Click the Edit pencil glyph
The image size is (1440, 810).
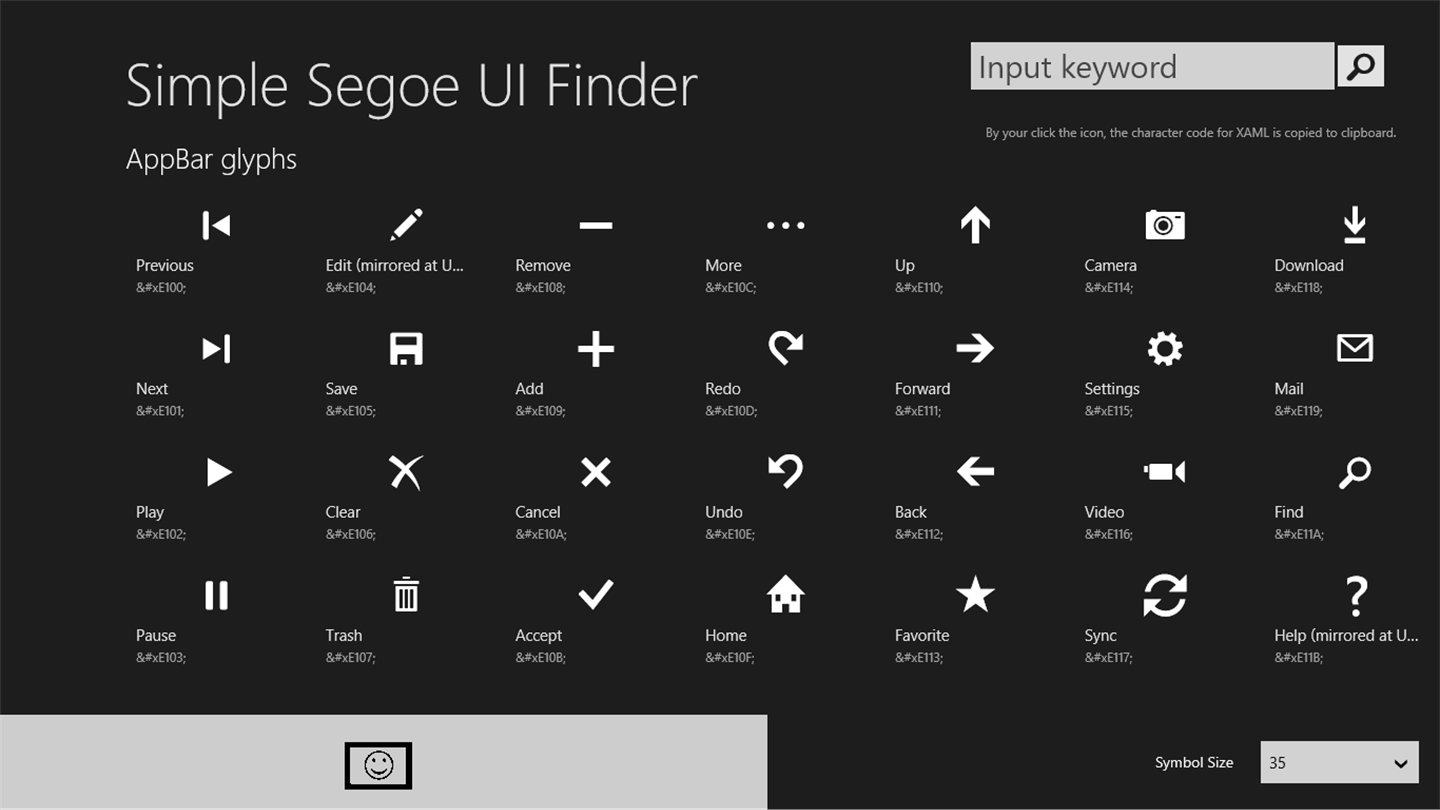406,226
